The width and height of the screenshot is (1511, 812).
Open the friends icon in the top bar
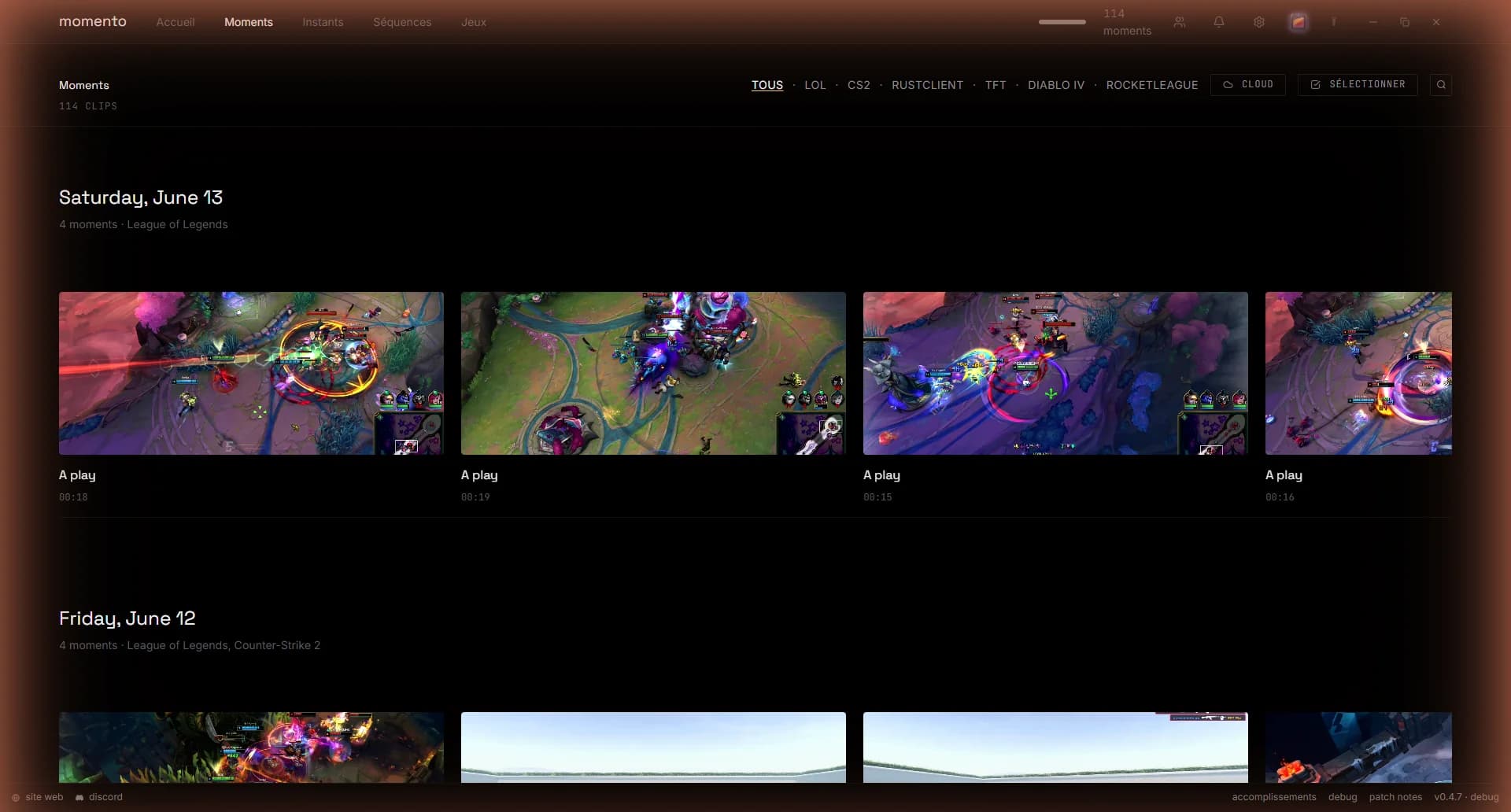pyautogui.click(x=1179, y=22)
